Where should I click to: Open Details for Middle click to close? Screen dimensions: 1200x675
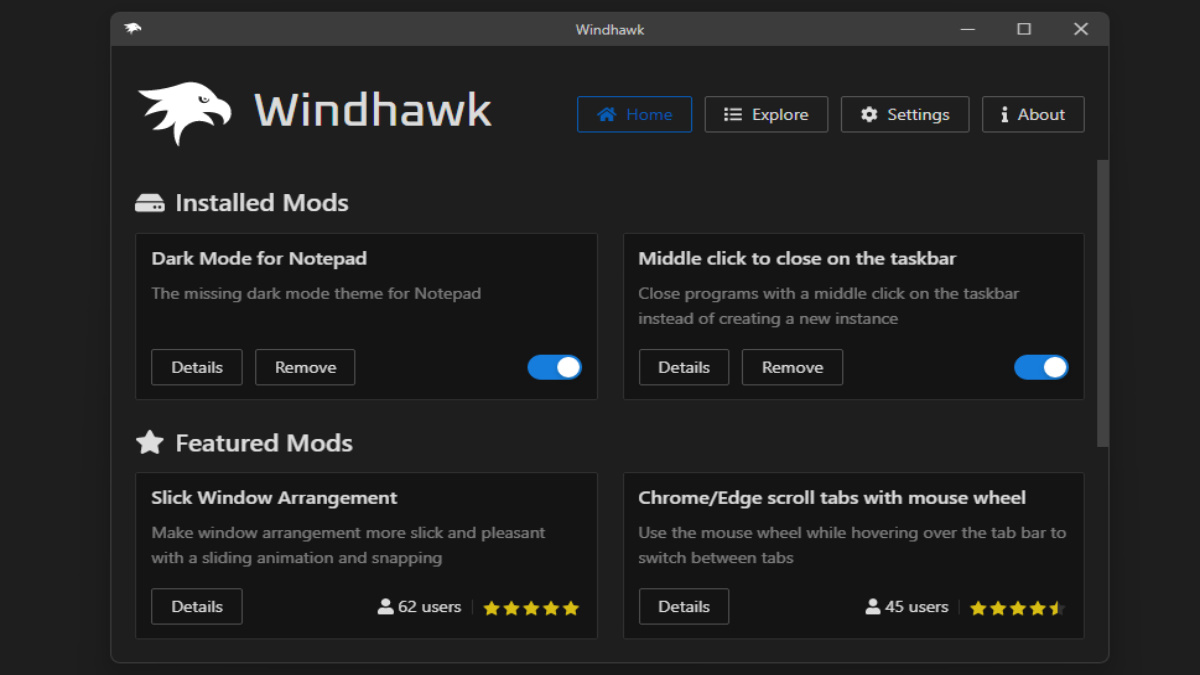point(684,367)
